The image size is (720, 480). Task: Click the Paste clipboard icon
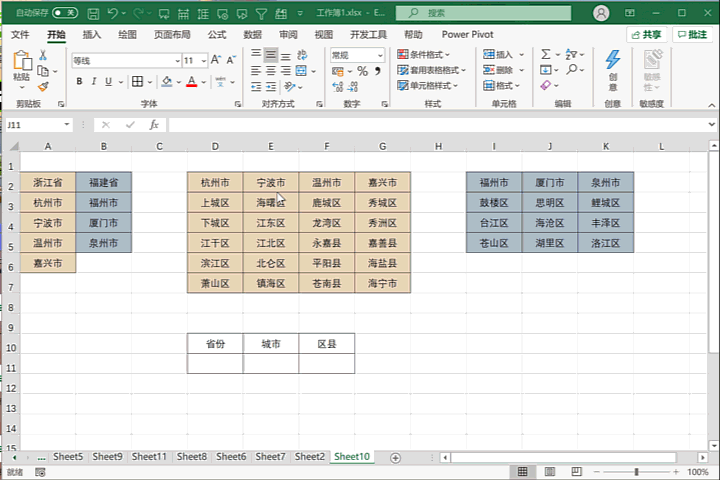22,61
